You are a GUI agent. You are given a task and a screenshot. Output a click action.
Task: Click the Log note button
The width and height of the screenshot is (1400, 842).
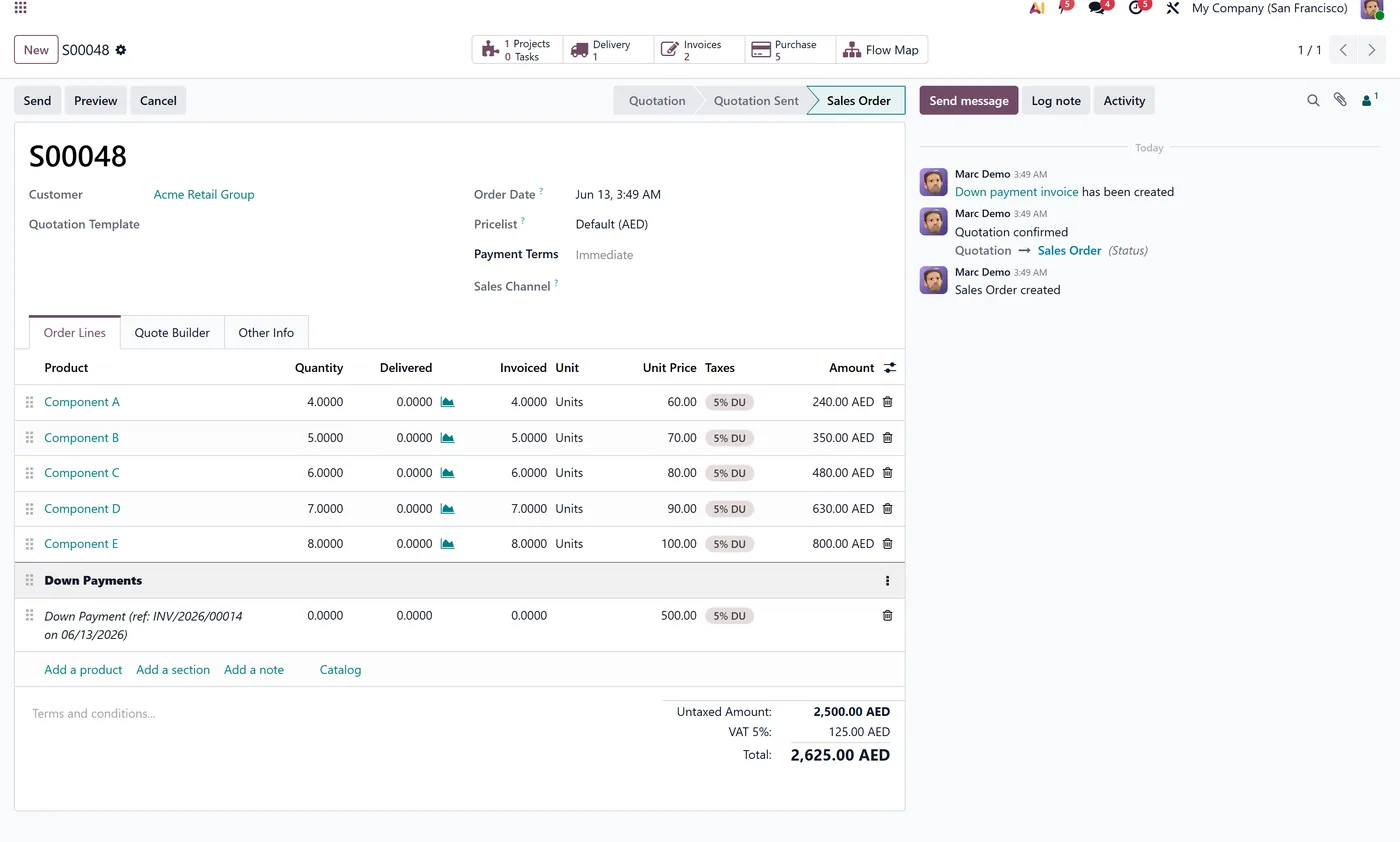point(1056,101)
